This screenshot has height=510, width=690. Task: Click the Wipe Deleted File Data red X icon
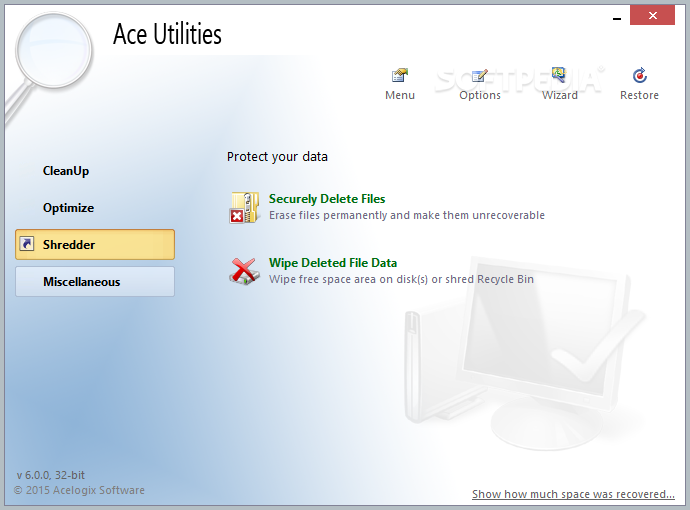point(244,271)
